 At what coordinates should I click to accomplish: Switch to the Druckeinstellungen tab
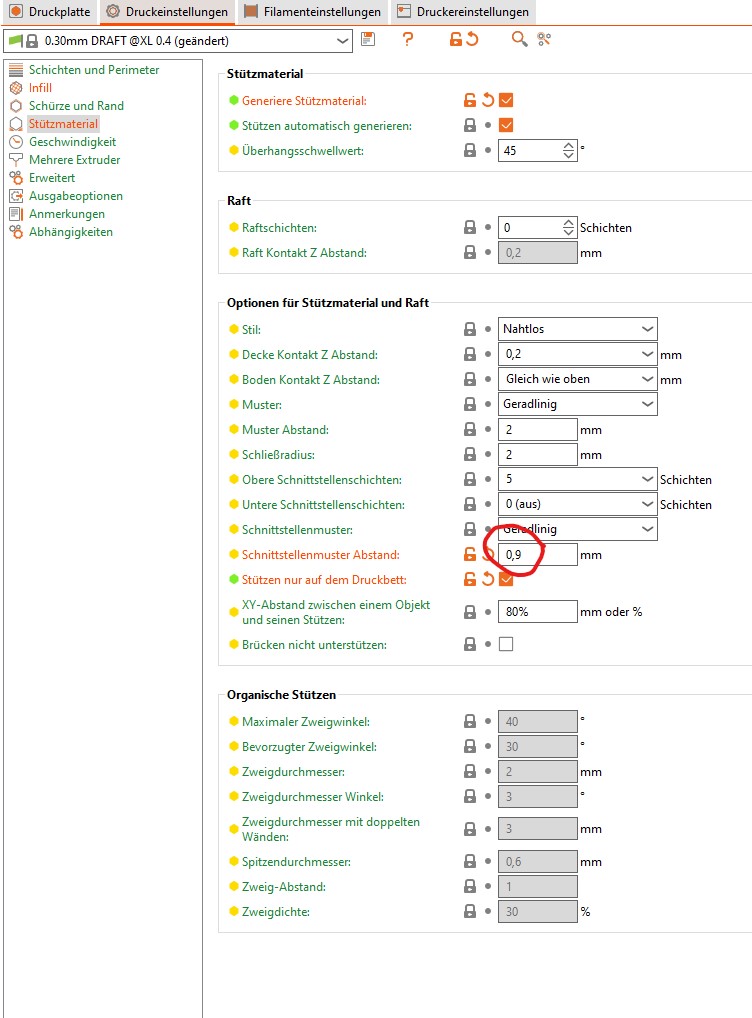point(168,12)
